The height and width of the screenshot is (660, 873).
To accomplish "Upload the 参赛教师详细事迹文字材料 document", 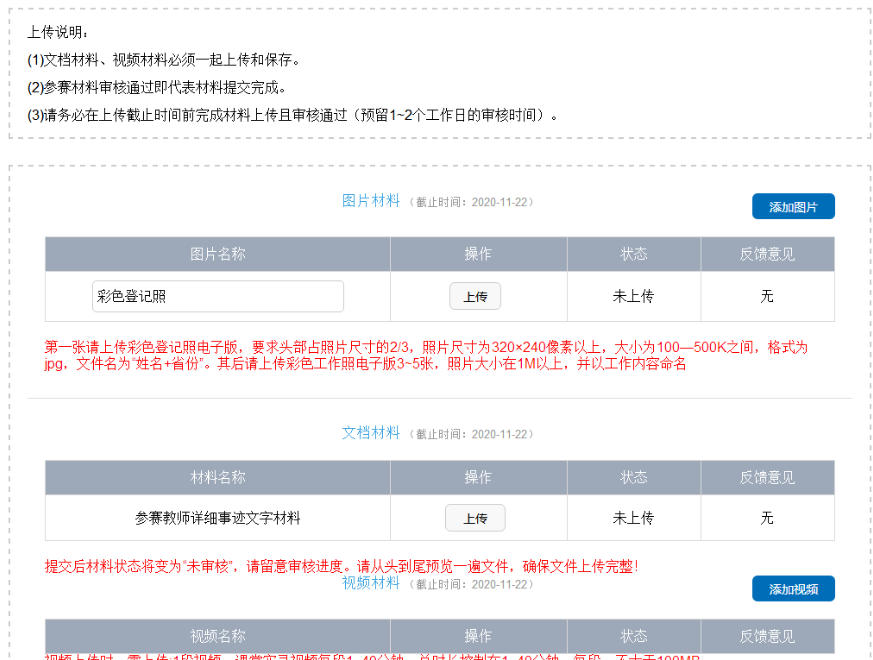I will coord(475,518).
